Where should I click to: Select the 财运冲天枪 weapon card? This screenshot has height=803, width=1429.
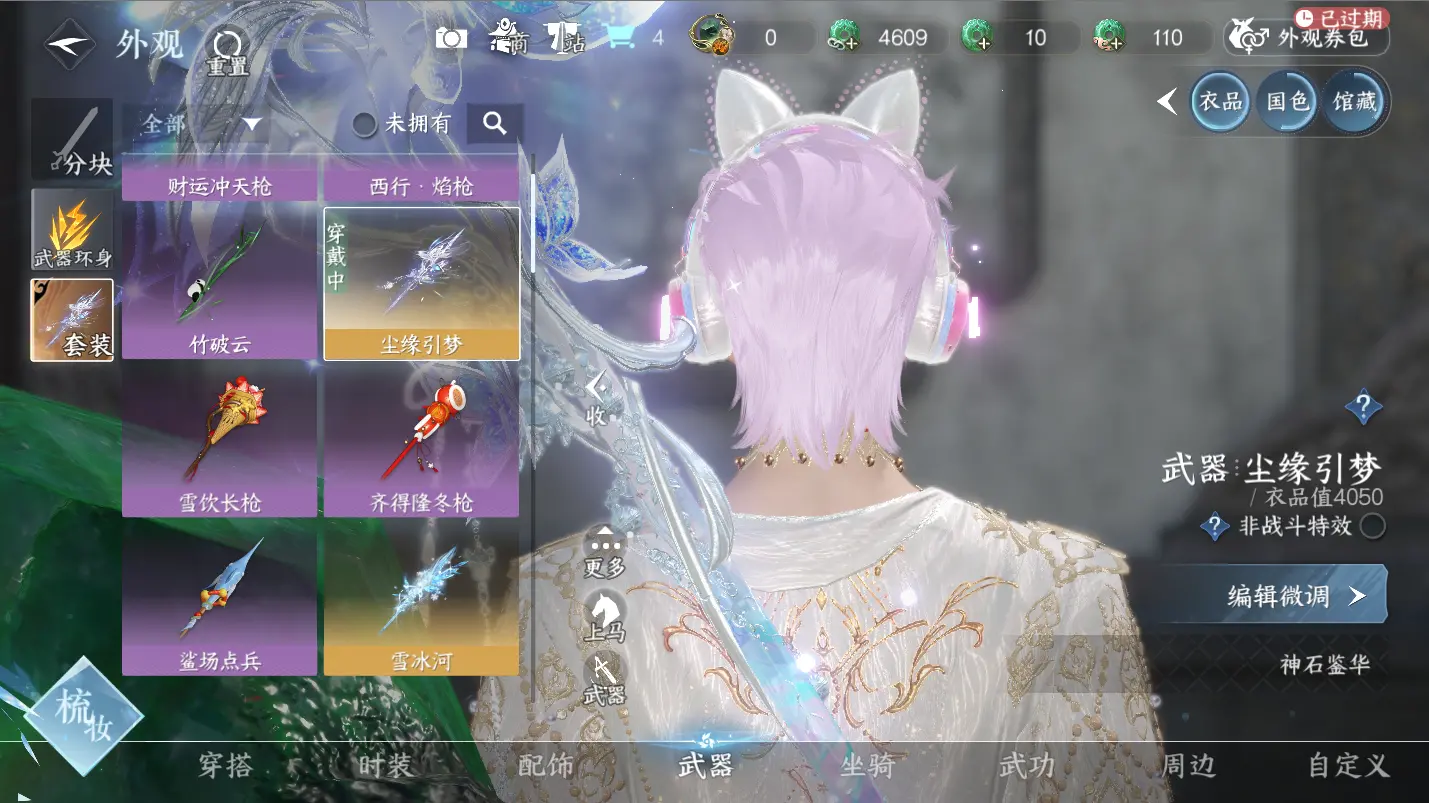click(219, 178)
